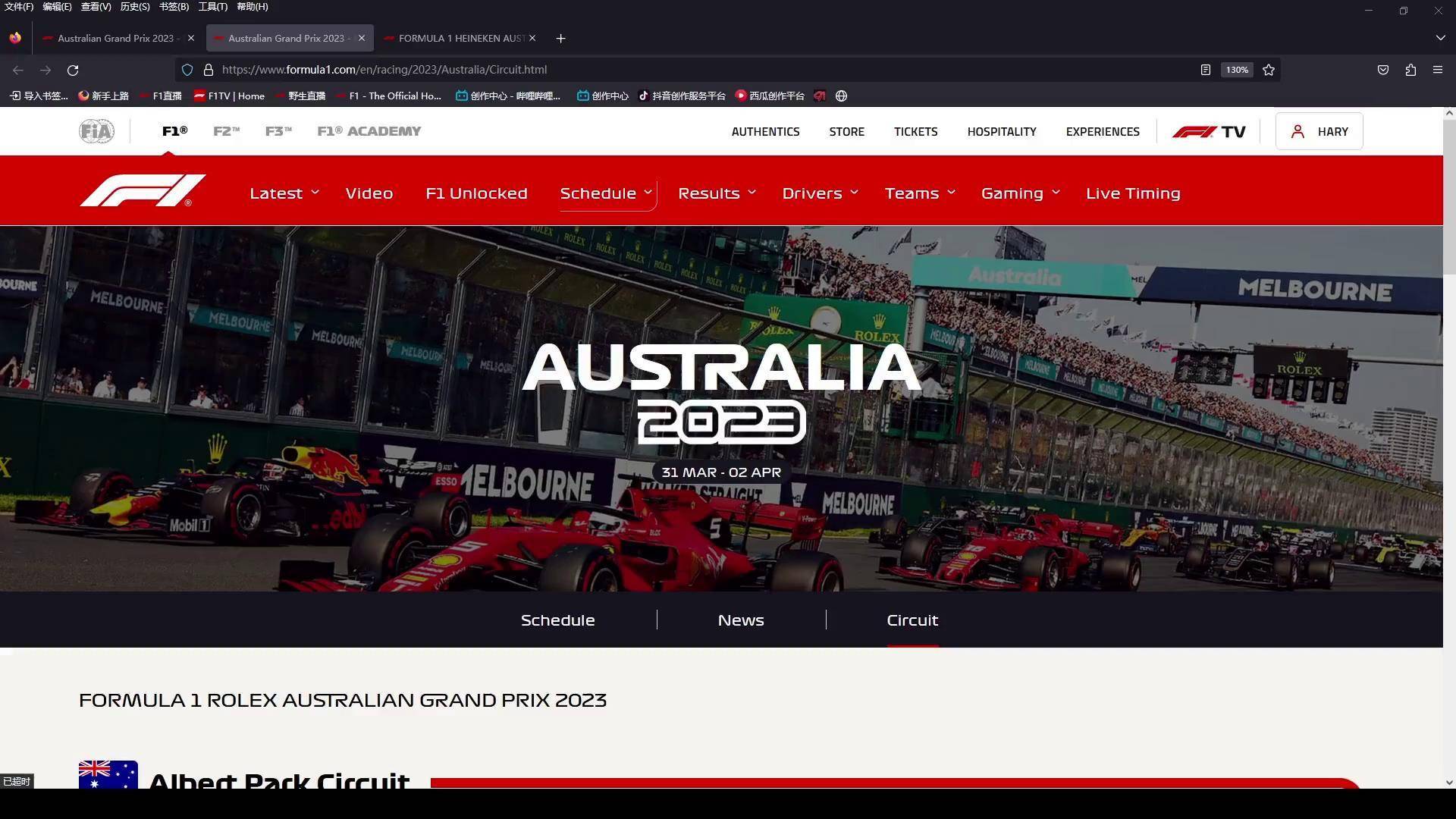Open the 野生直播 bookmark
This screenshot has height=819, width=1456.
300,96
